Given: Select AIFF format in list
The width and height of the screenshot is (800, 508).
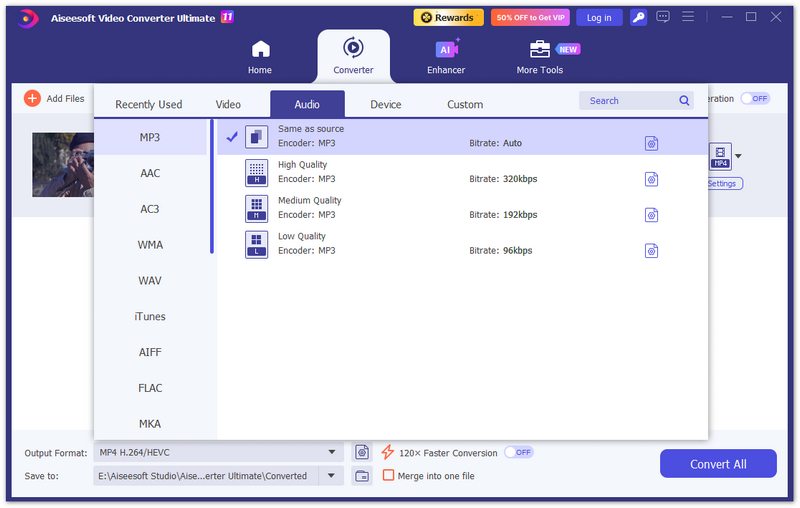Looking at the screenshot, I should click(x=150, y=352).
